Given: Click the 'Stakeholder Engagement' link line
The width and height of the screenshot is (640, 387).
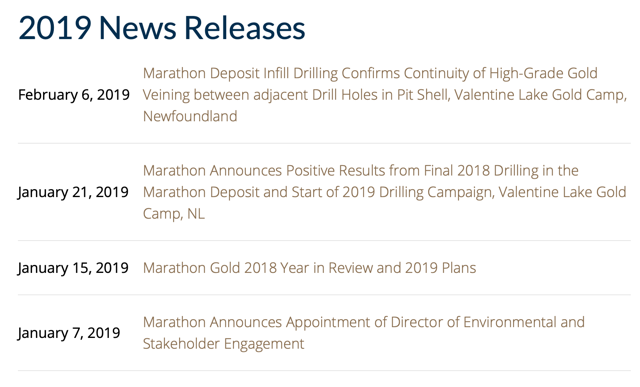Looking at the screenshot, I should pos(223,344).
